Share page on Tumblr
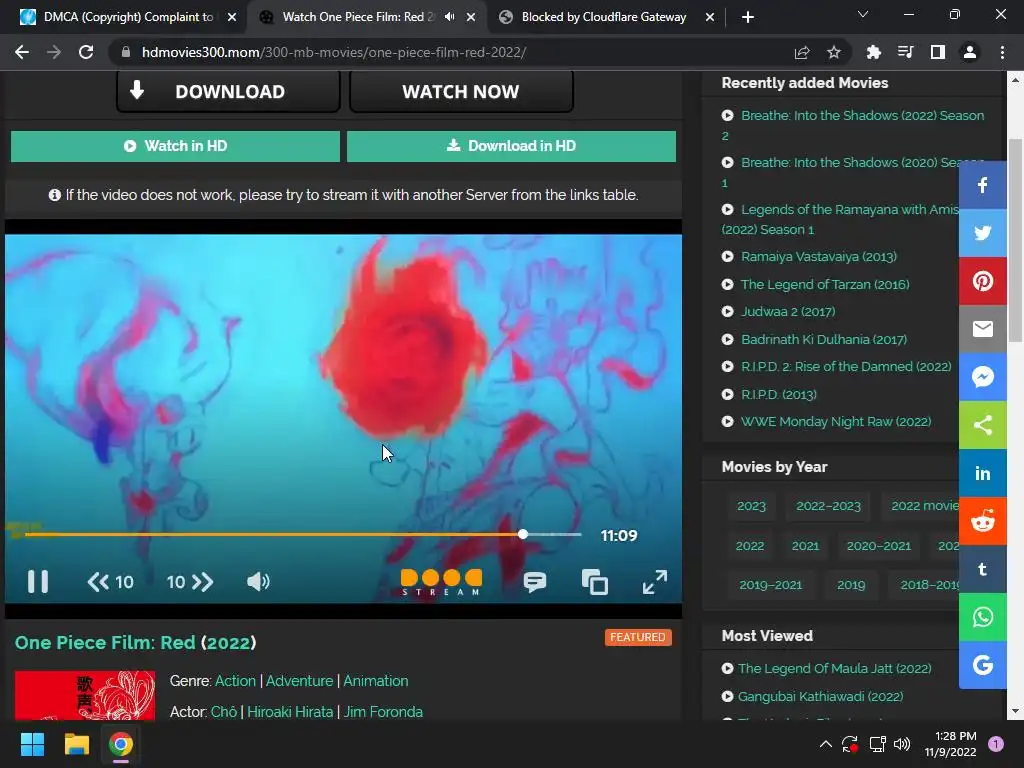The height and width of the screenshot is (768, 1024). pyautogui.click(x=982, y=569)
